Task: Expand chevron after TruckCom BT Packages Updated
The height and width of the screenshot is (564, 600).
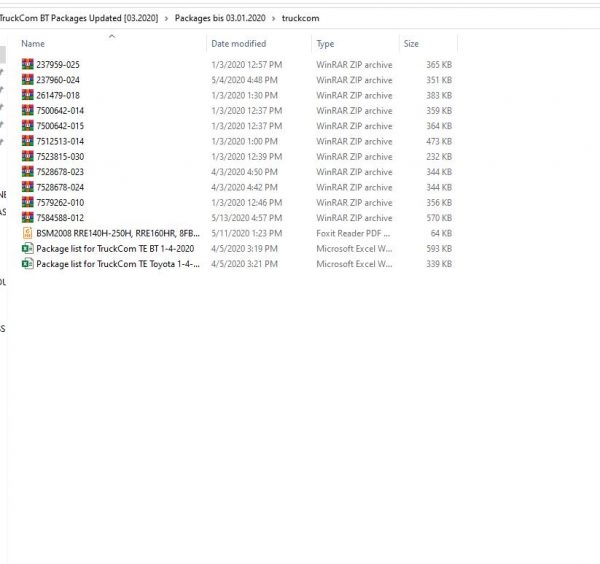Action: 166,18
